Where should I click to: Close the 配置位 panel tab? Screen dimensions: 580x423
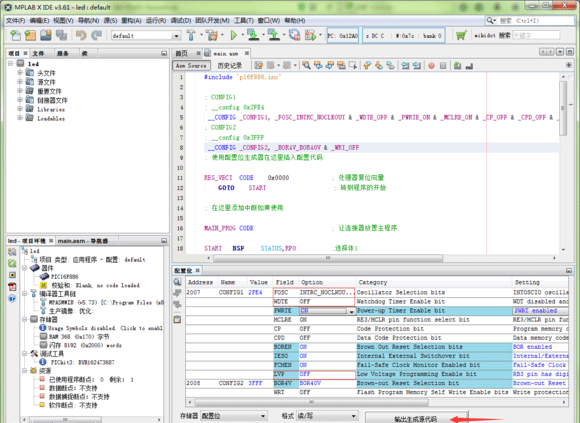click(198, 270)
